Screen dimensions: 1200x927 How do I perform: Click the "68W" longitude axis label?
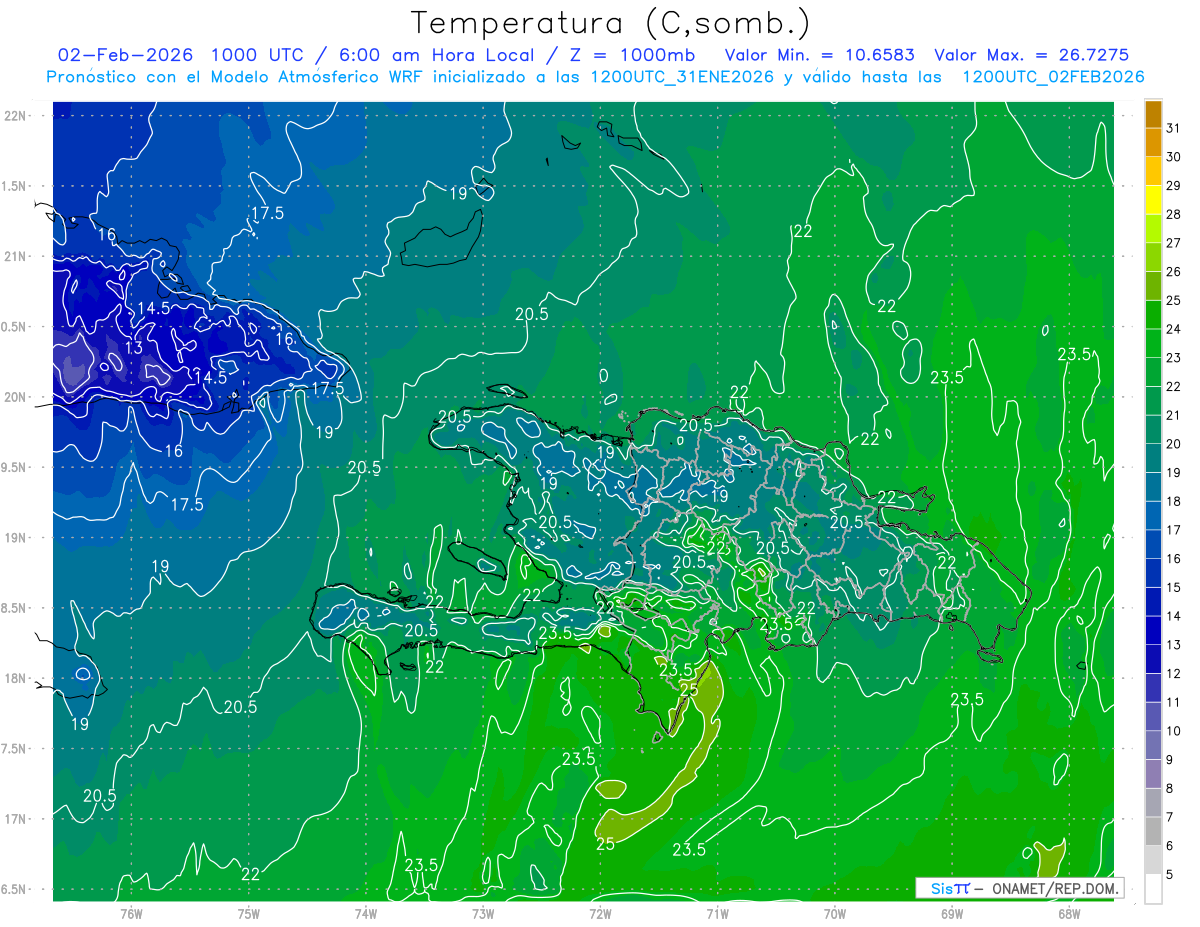(x=1068, y=913)
